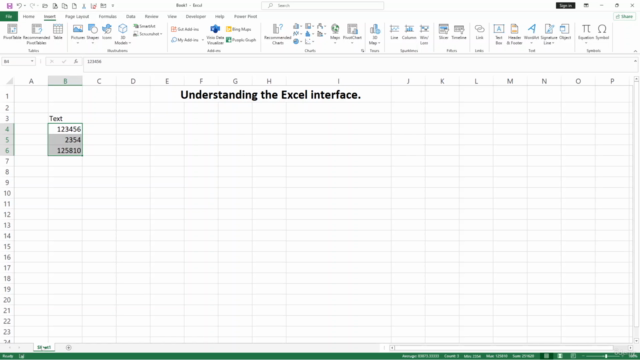The width and height of the screenshot is (640, 360).
Task: Click Get Add-ins
Action: click(185, 29)
